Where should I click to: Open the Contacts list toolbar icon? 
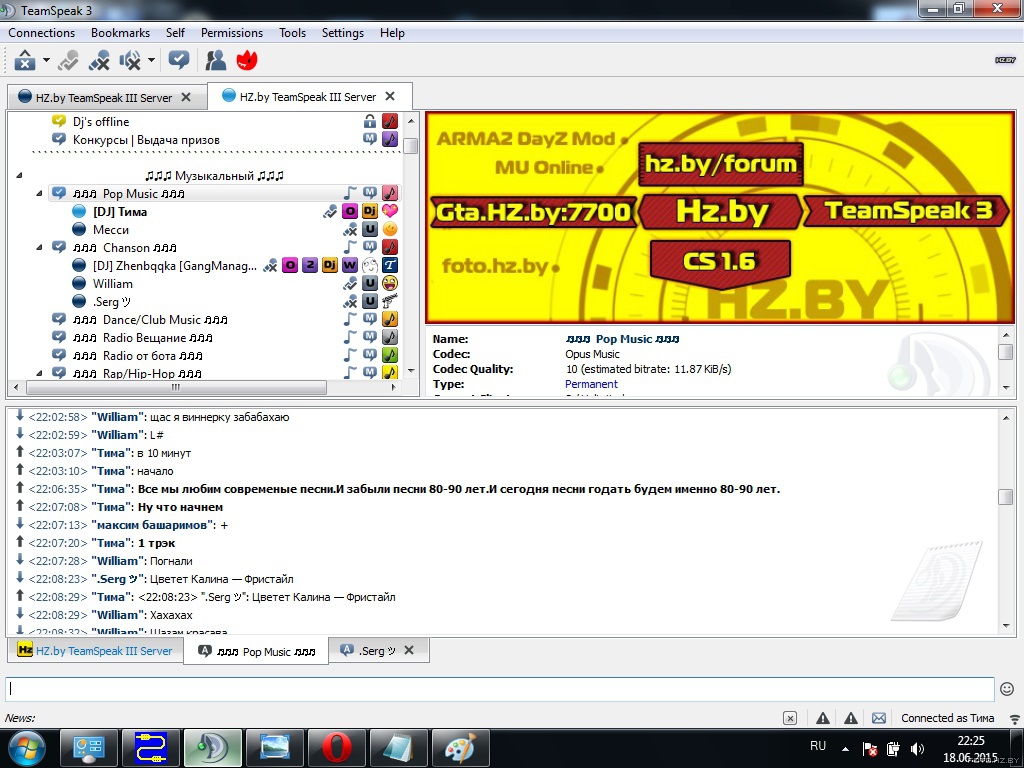coord(216,60)
